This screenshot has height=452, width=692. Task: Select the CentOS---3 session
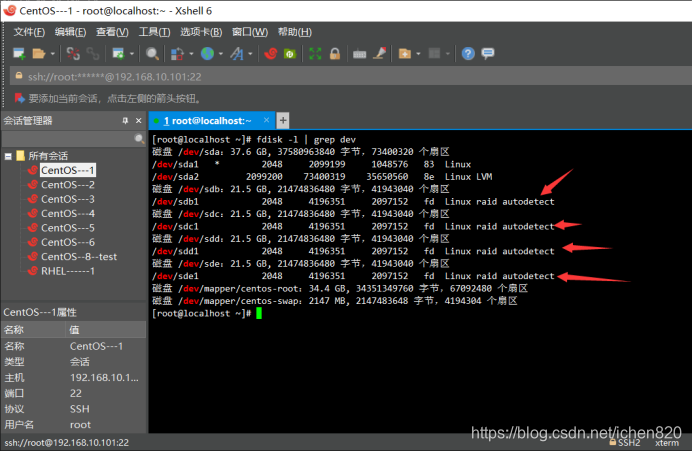68,199
